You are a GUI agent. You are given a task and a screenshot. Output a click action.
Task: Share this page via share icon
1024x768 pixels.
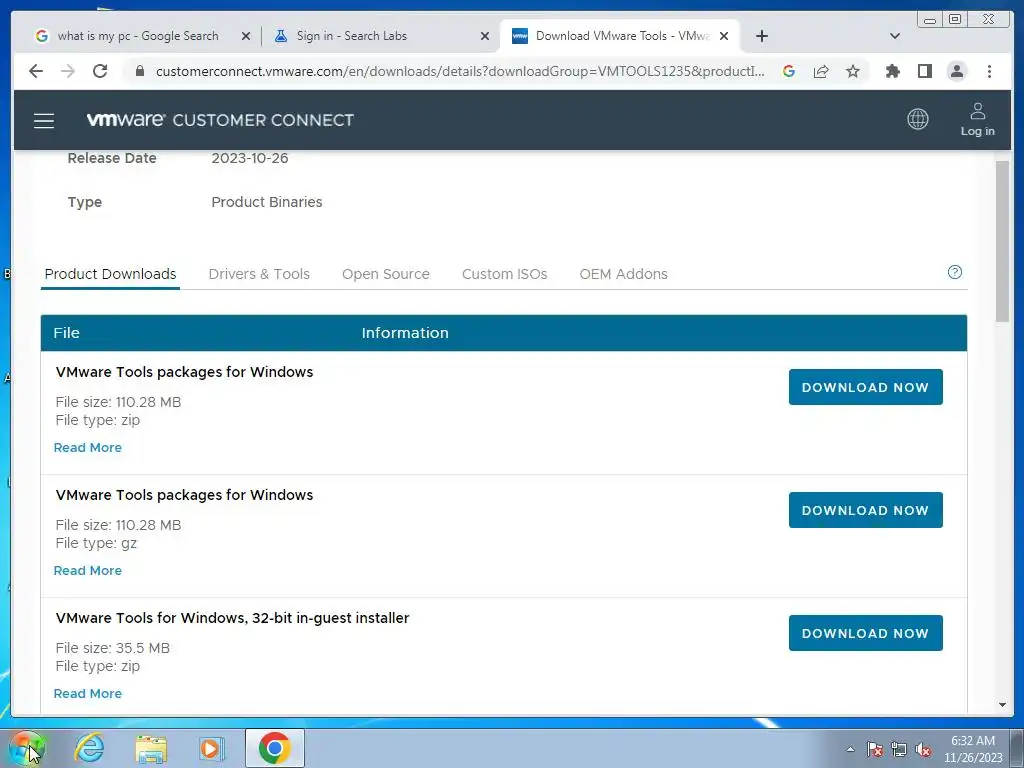pos(821,71)
